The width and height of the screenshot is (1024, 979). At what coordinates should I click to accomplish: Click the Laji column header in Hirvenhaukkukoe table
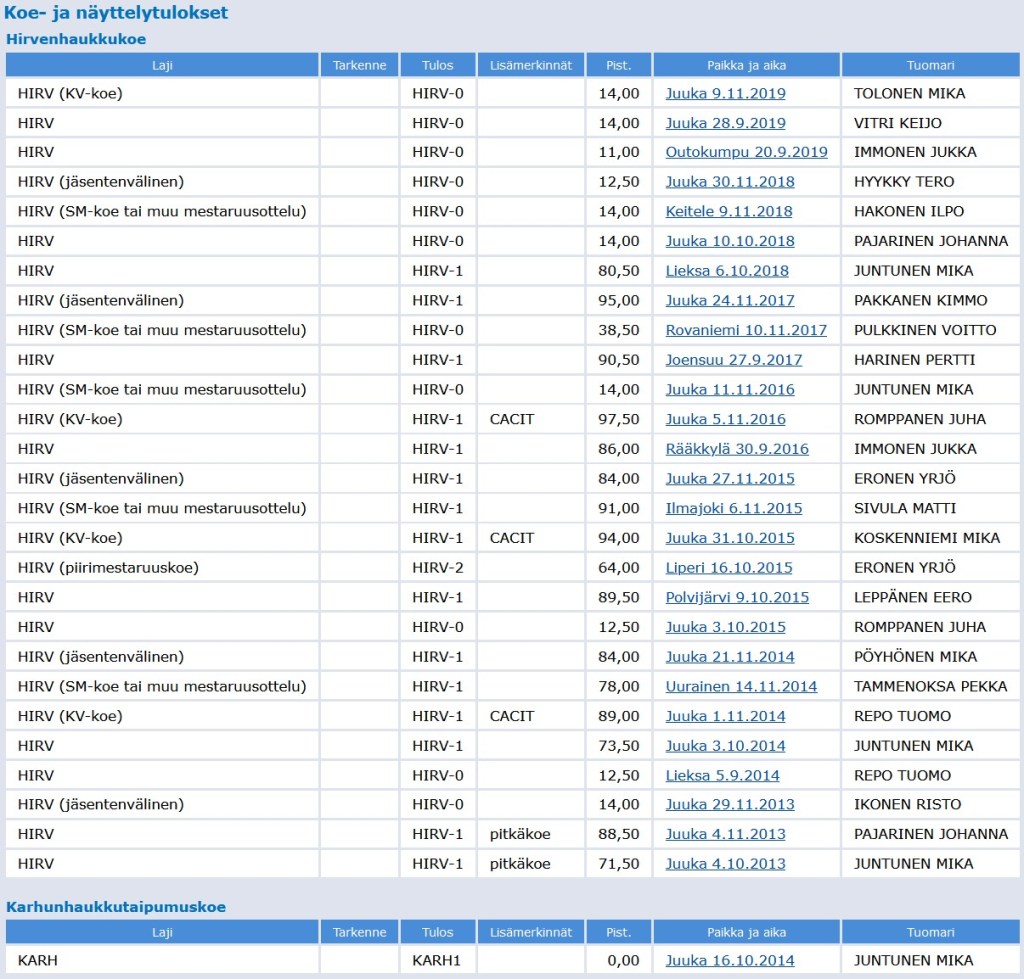162,65
